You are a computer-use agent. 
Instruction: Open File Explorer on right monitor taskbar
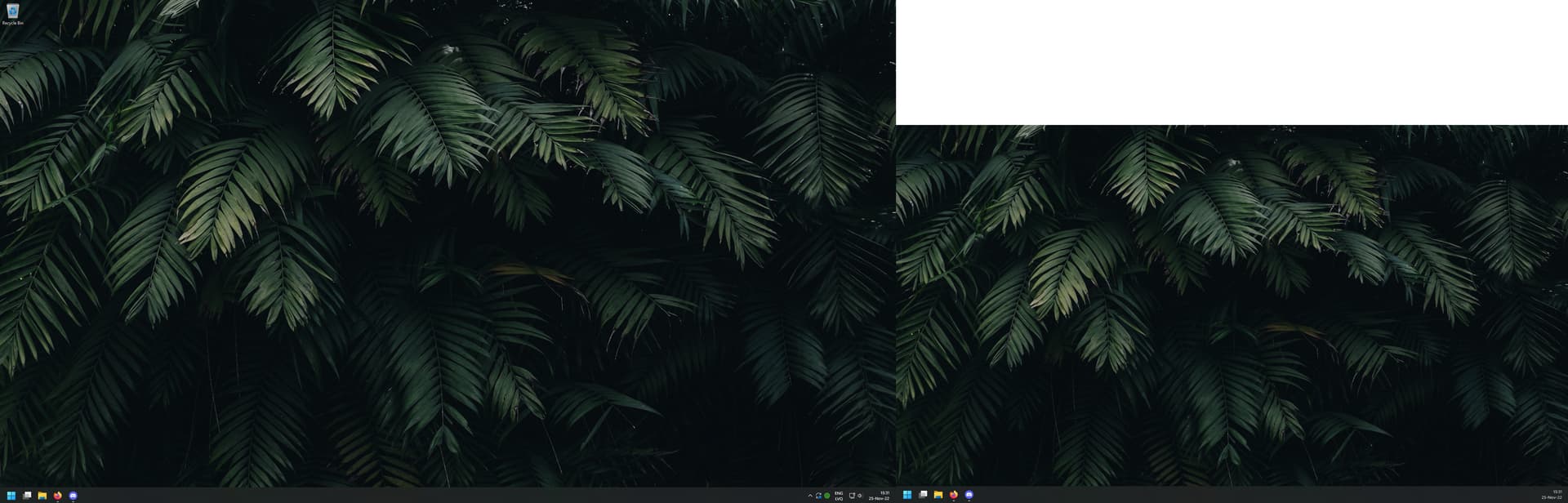click(938, 495)
